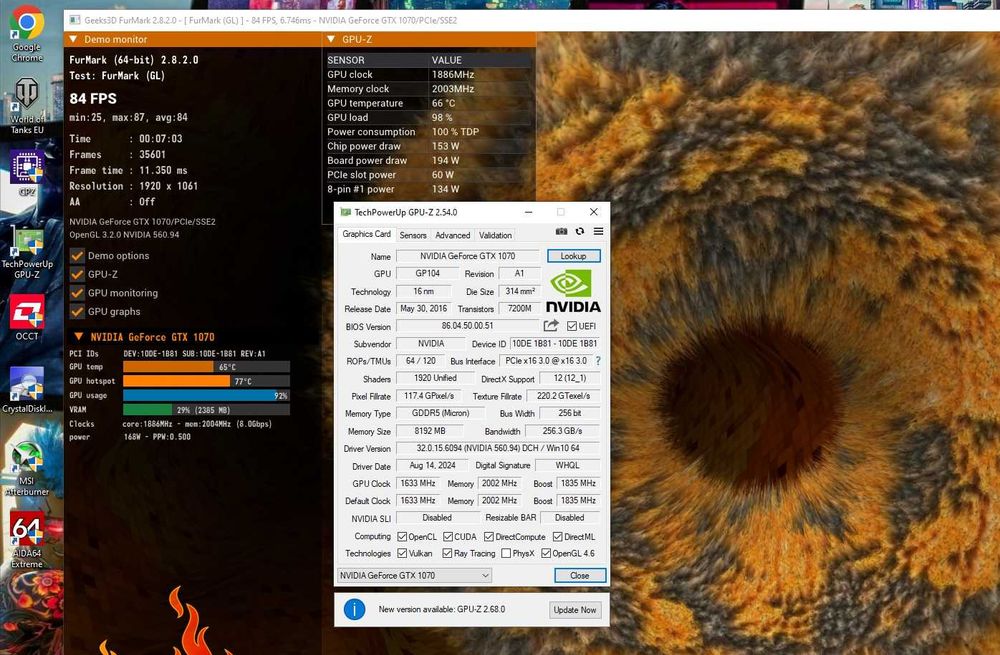
Task: Click the GPU-Z title bar app icon
Action: click(x=346, y=212)
